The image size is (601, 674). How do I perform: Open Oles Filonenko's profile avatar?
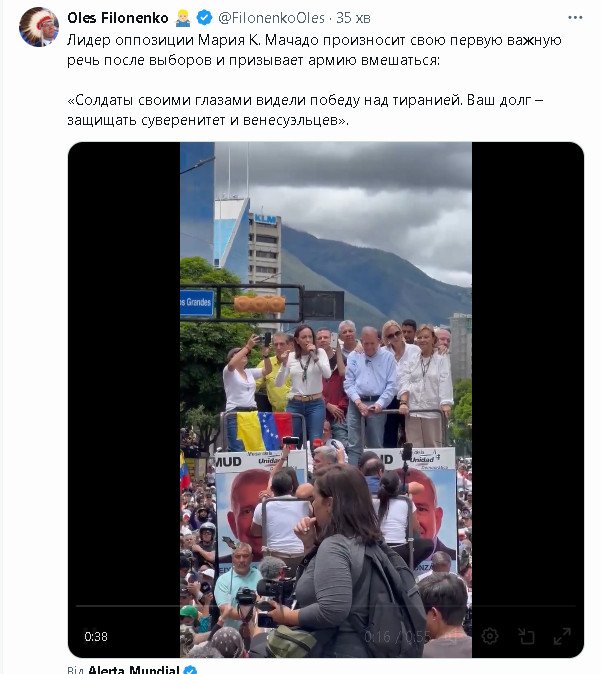tap(39, 27)
